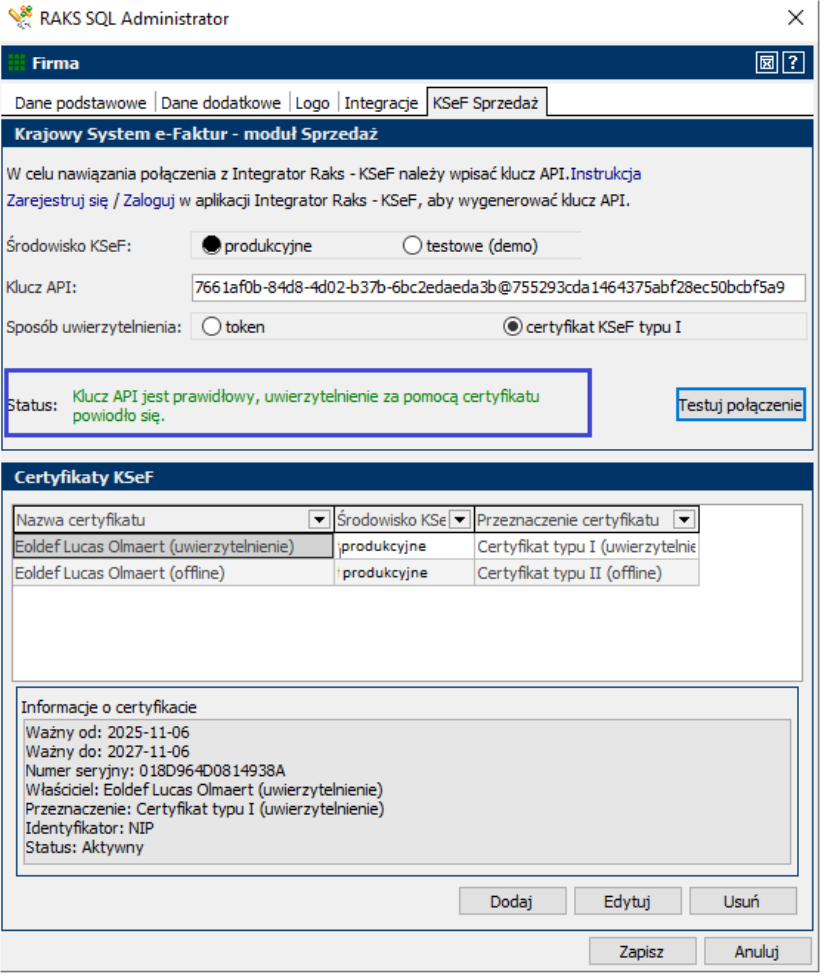Select the produkcyjne environment radio button
The height and width of the screenshot is (978, 828).
coord(211,245)
